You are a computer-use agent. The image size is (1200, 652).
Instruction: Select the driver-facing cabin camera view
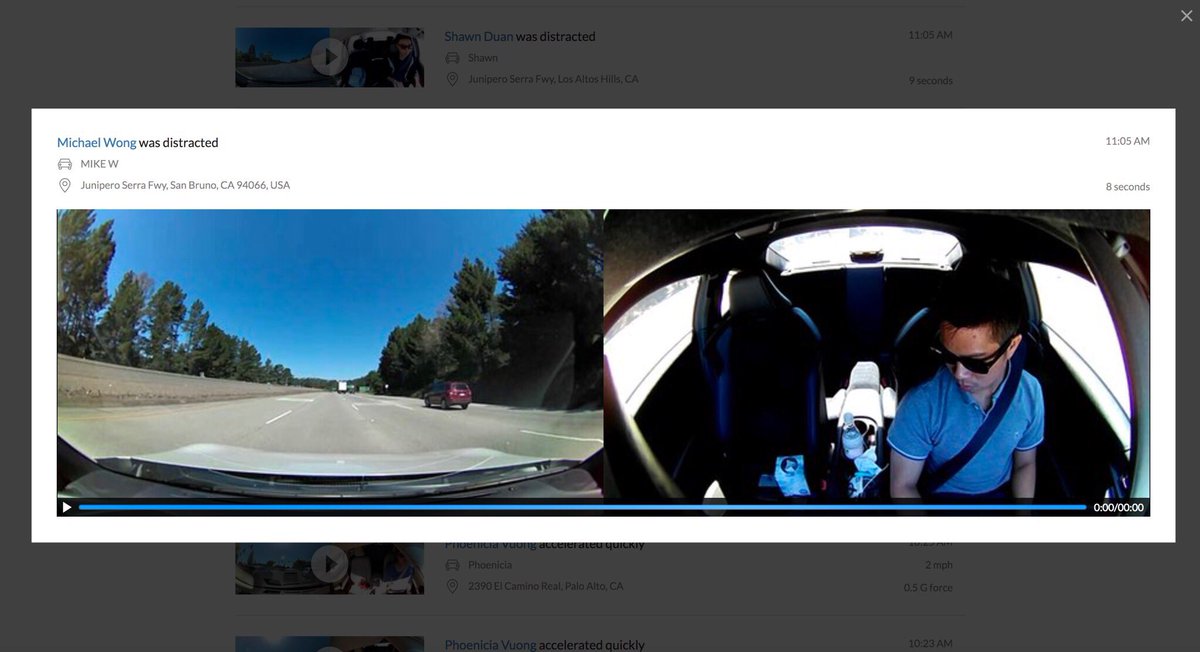(x=877, y=353)
